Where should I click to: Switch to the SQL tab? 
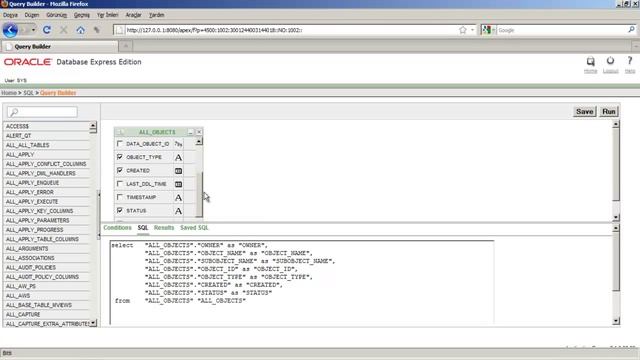click(143, 228)
